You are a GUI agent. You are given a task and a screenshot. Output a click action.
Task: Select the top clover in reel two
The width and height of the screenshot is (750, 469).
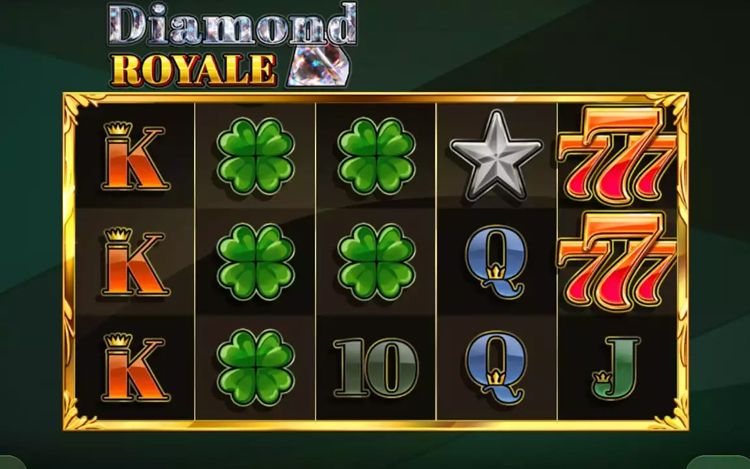(x=255, y=156)
